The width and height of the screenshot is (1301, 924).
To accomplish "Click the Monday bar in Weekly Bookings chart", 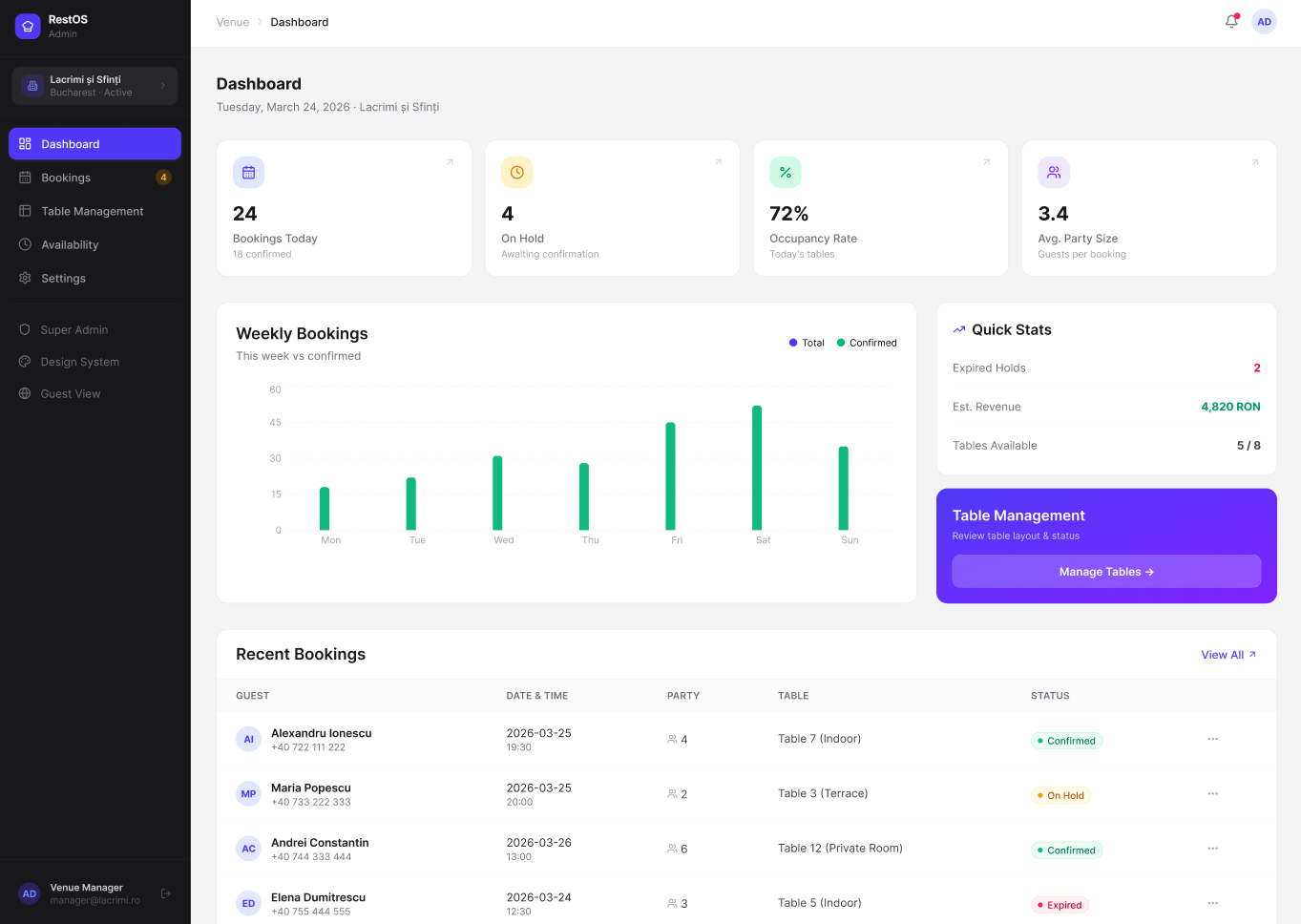I will (325, 509).
